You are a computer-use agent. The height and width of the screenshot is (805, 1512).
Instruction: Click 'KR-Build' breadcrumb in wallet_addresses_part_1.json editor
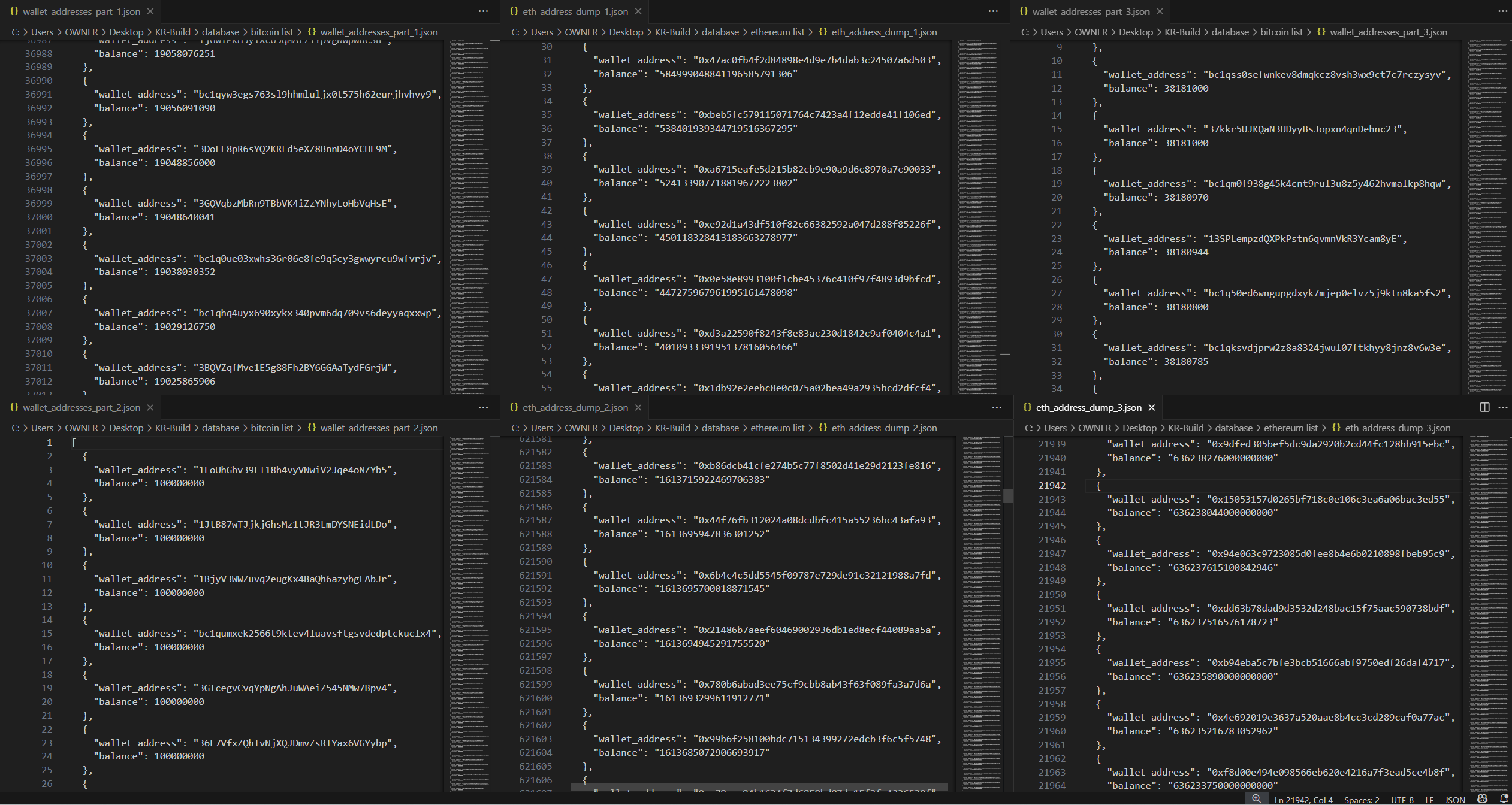pos(173,32)
